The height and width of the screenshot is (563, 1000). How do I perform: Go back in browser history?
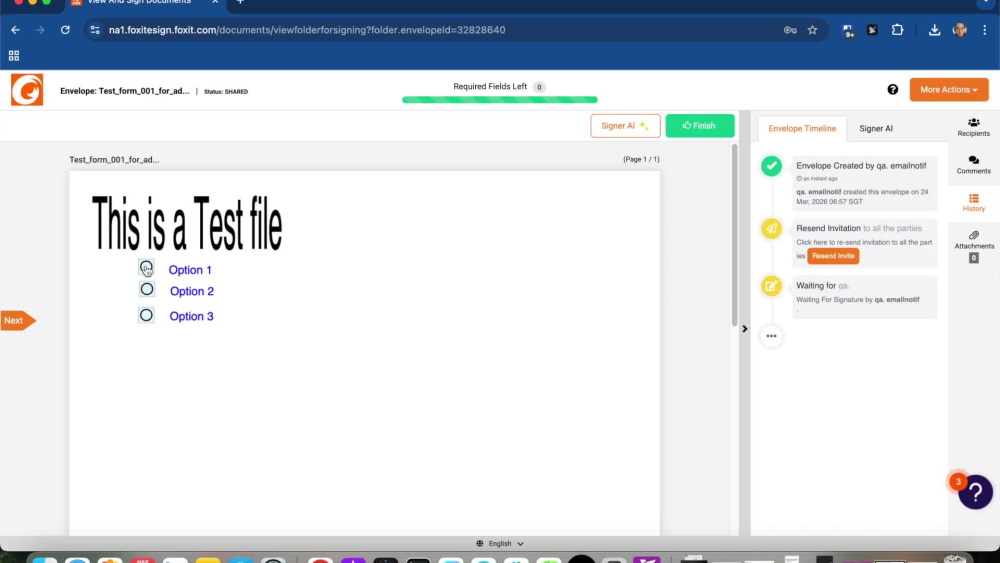(15, 30)
